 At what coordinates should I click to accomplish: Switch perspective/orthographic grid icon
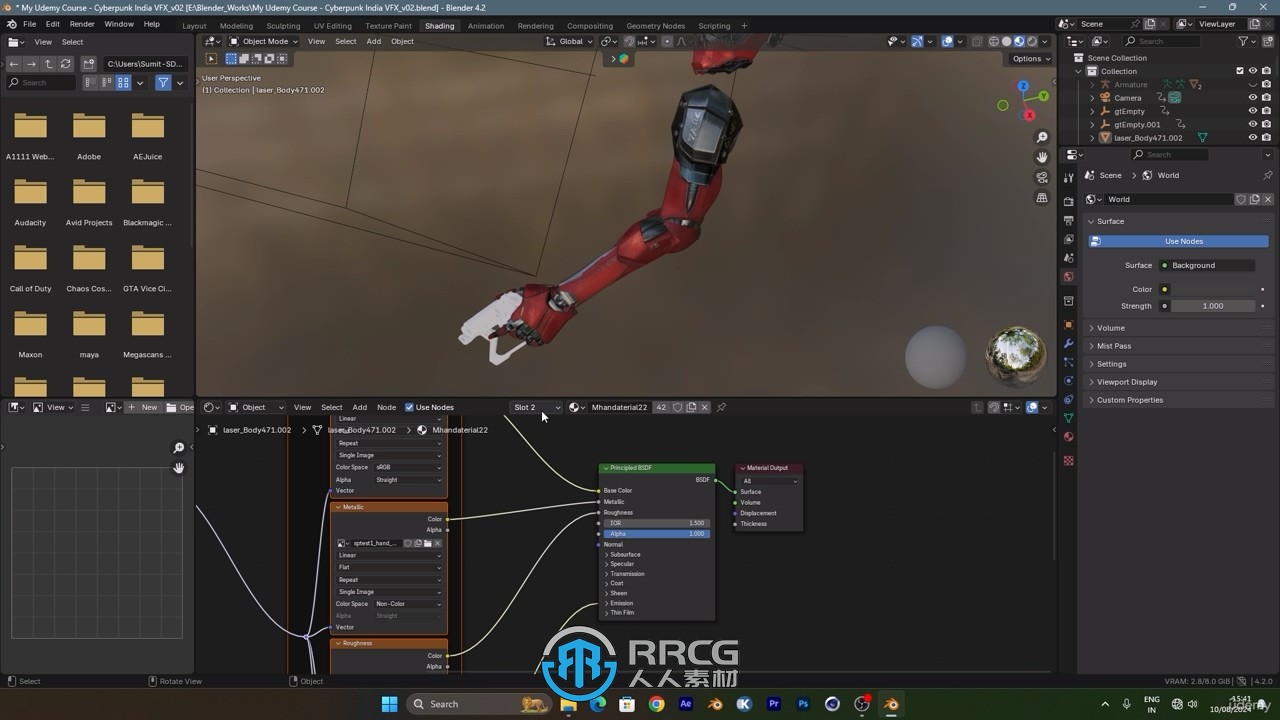tap(1042, 198)
